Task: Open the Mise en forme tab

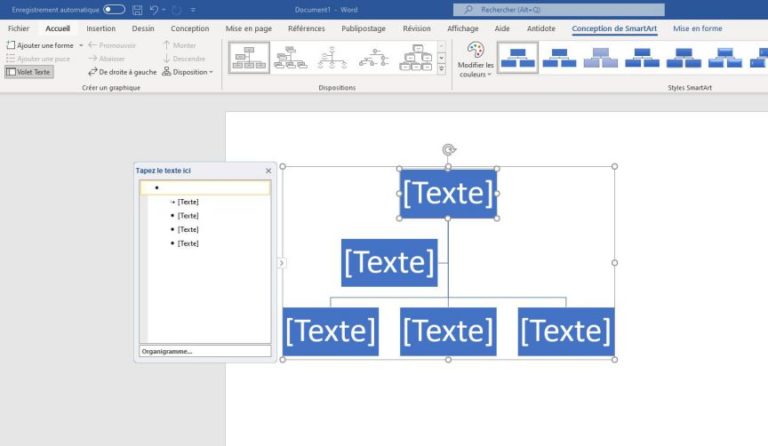Action: [x=697, y=29]
